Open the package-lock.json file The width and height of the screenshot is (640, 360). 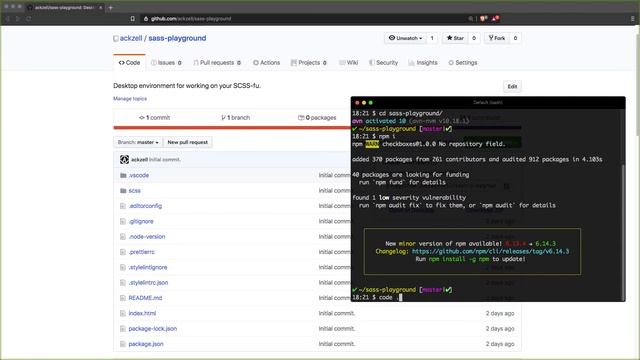pos(153,329)
